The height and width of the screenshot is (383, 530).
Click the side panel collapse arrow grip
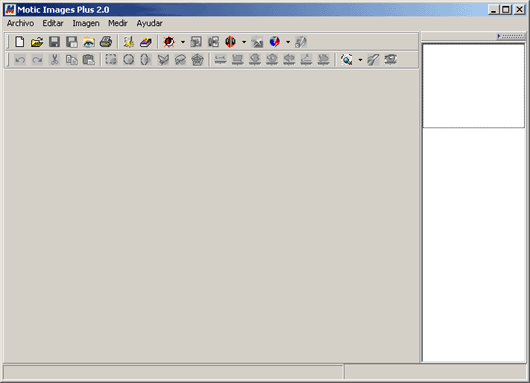(510, 36)
